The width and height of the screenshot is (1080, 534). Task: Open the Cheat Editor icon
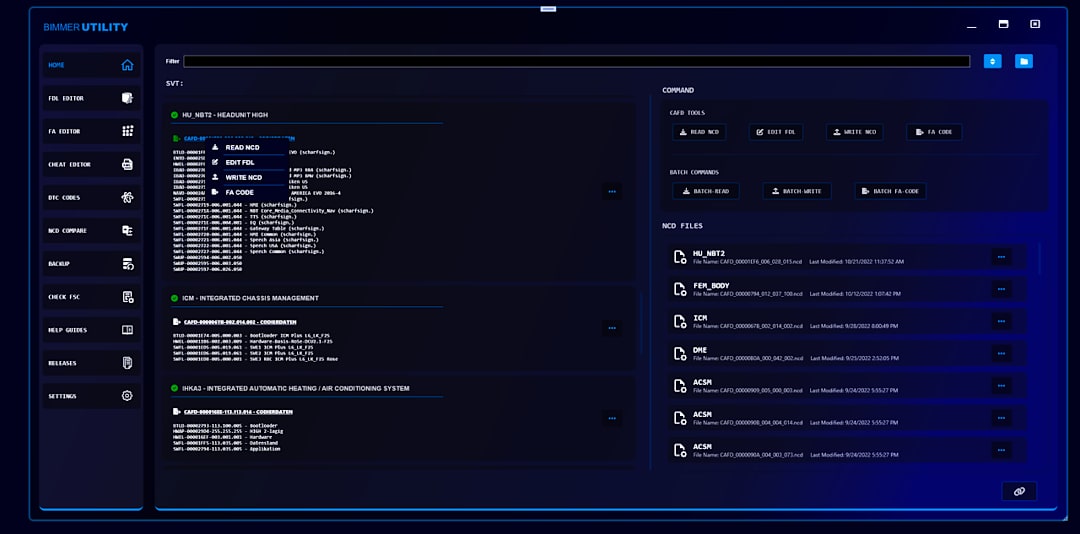pos(127,164)
